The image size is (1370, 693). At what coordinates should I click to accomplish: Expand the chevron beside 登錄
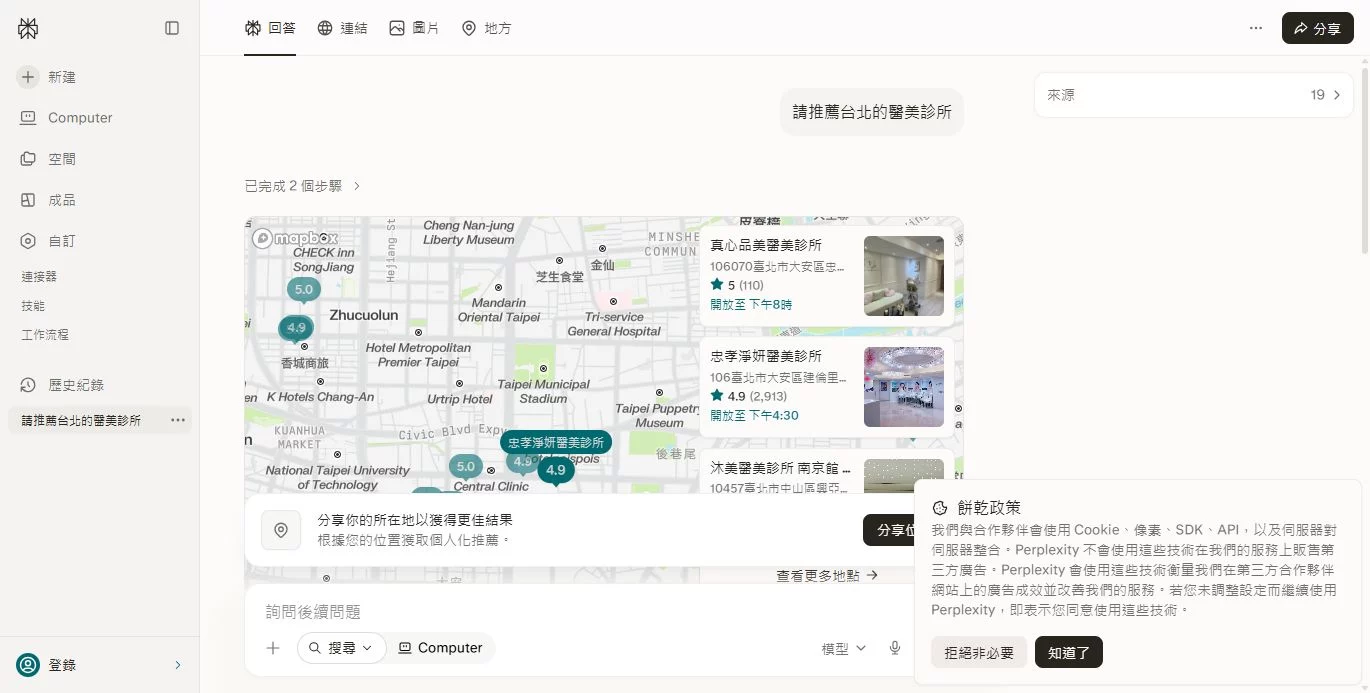178,665
